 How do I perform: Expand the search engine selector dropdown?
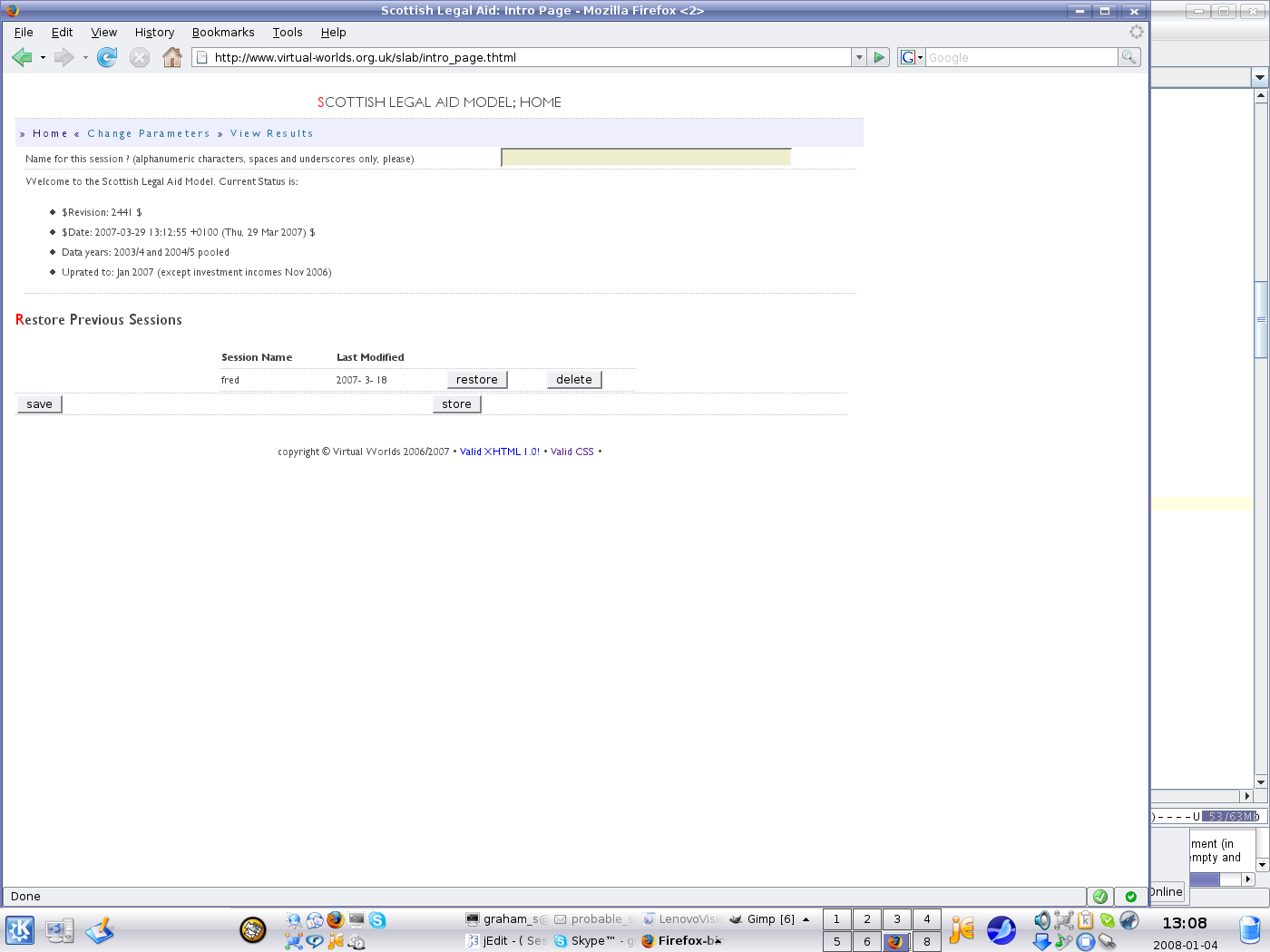(911, 57)
